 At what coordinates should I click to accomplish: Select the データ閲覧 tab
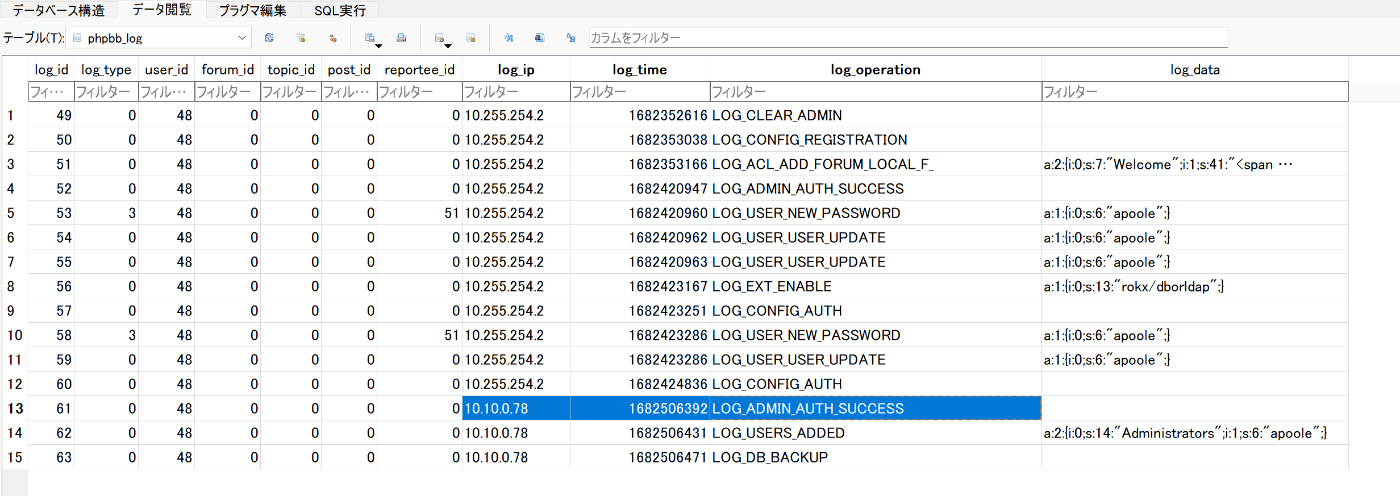162,10
